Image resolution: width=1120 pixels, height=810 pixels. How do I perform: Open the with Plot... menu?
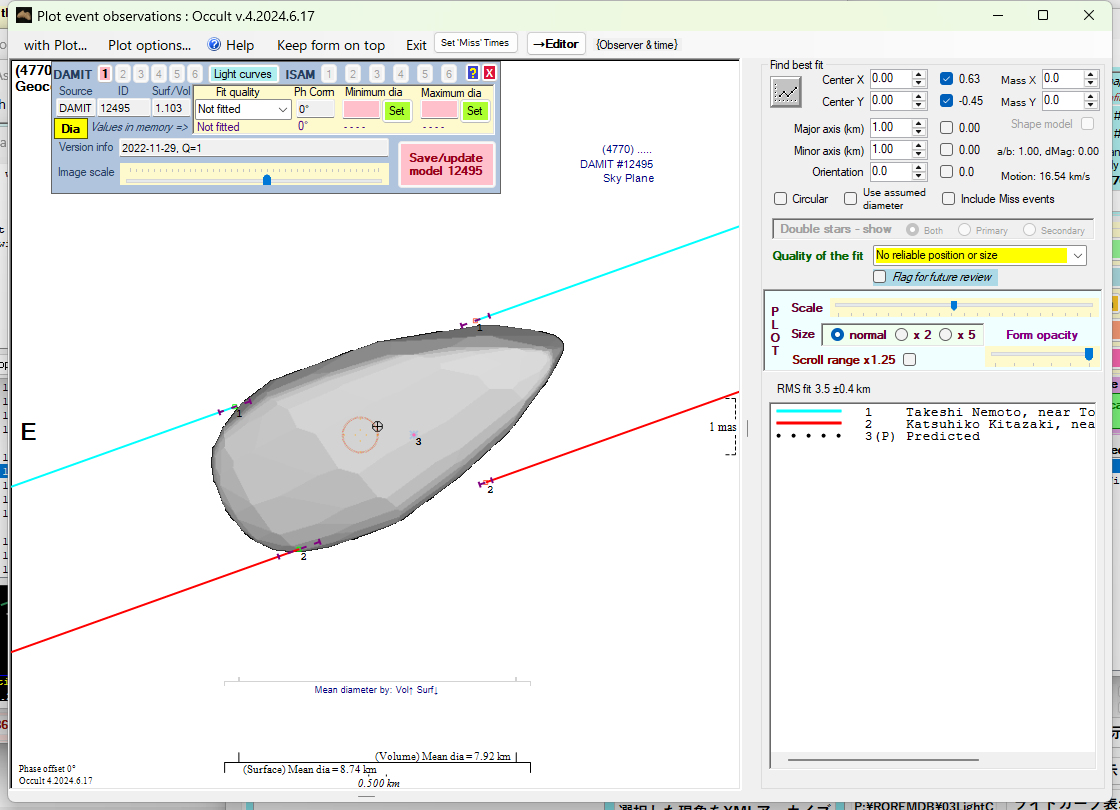point(55,45)
